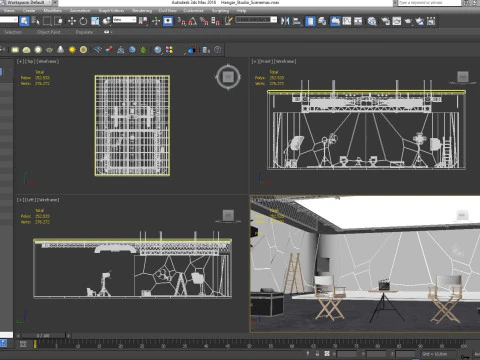The image size is (480, 360).
Task: Click the ViewCube in Top viewport
Action: pos(228,77)
